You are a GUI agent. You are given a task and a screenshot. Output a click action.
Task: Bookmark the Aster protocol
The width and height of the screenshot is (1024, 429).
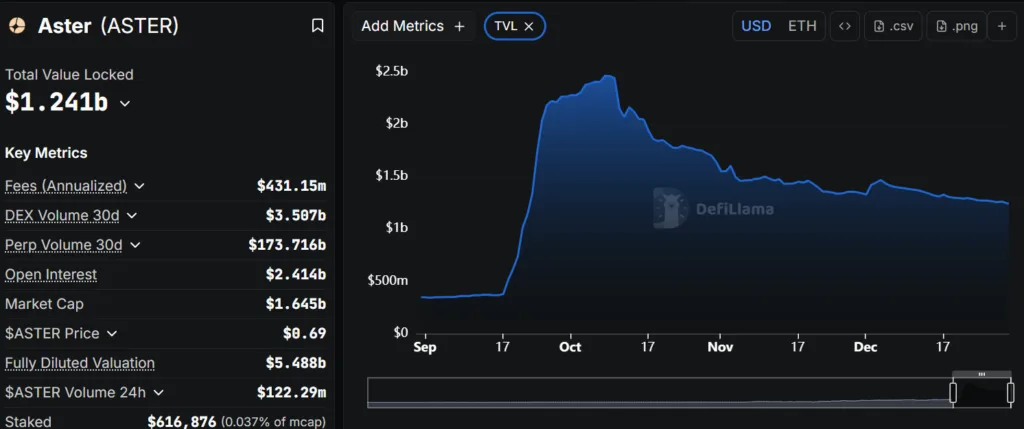317,25
